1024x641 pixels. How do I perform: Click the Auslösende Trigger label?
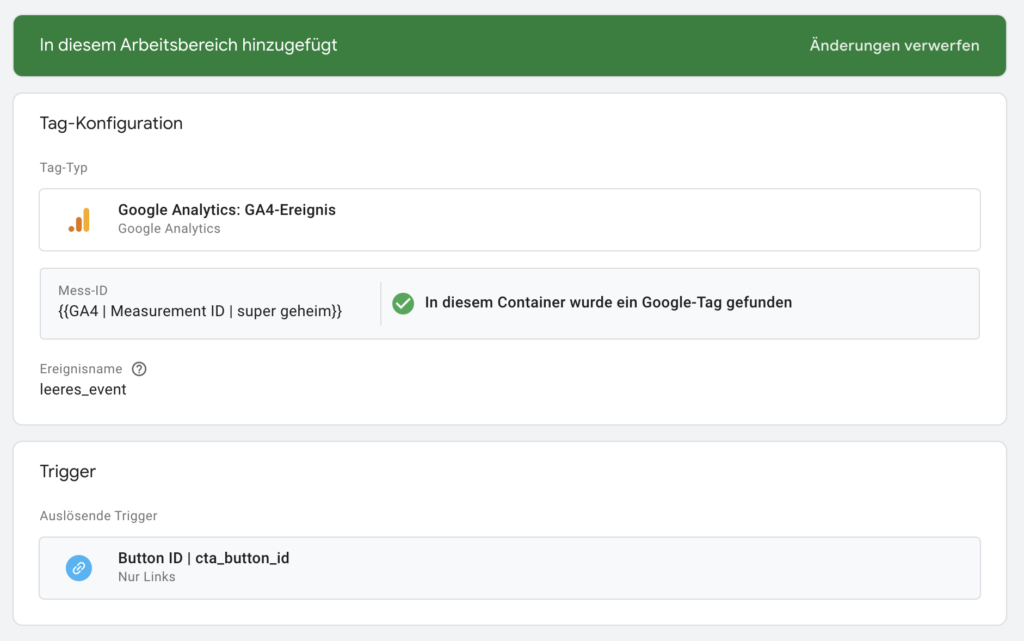click(99, 516)
